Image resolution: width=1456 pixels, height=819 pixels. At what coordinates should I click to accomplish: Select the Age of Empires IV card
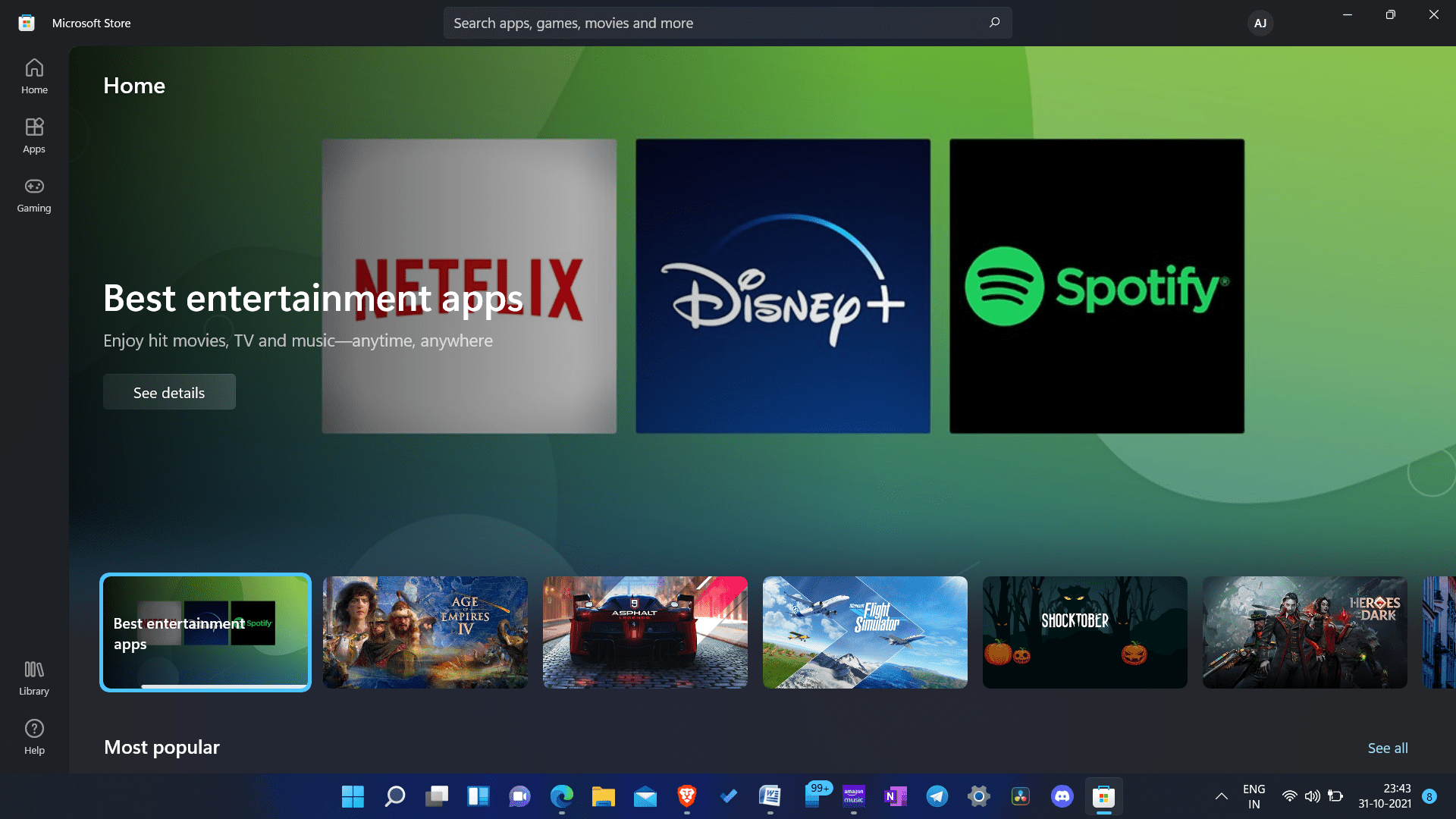(x=425, y=632)
